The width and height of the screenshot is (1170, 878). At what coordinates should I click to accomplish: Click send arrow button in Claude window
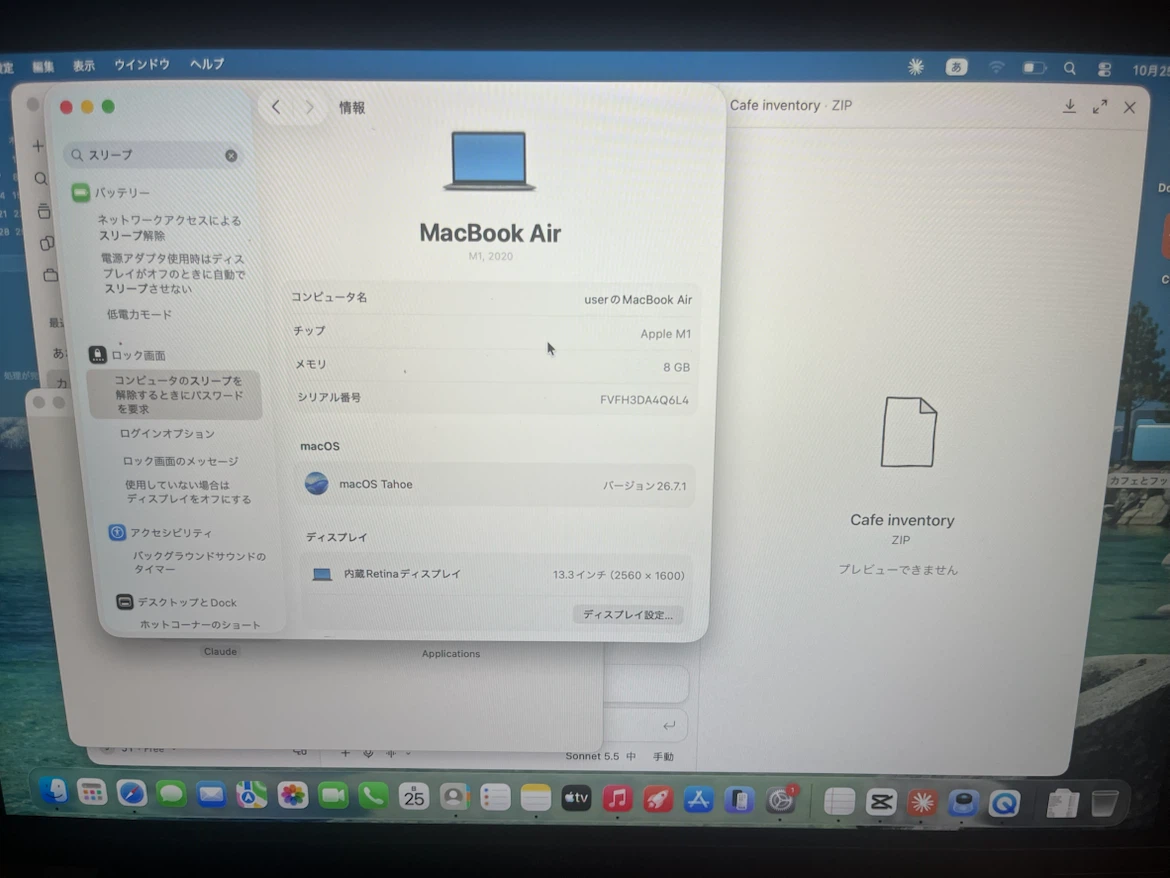point(669,725)
